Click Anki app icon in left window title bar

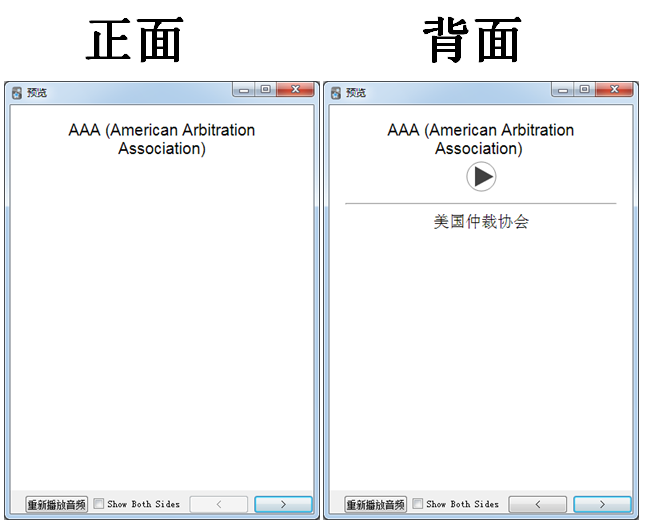(x=17, y=93)
